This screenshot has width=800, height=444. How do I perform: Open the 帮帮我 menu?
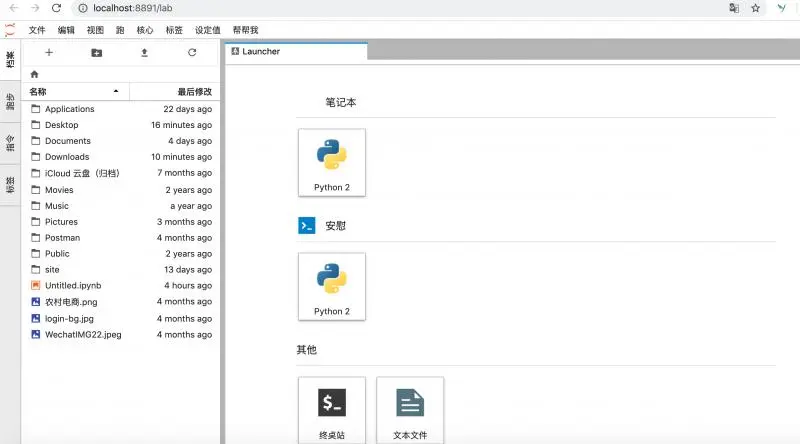pyautogui.click(x=245, y=30)
